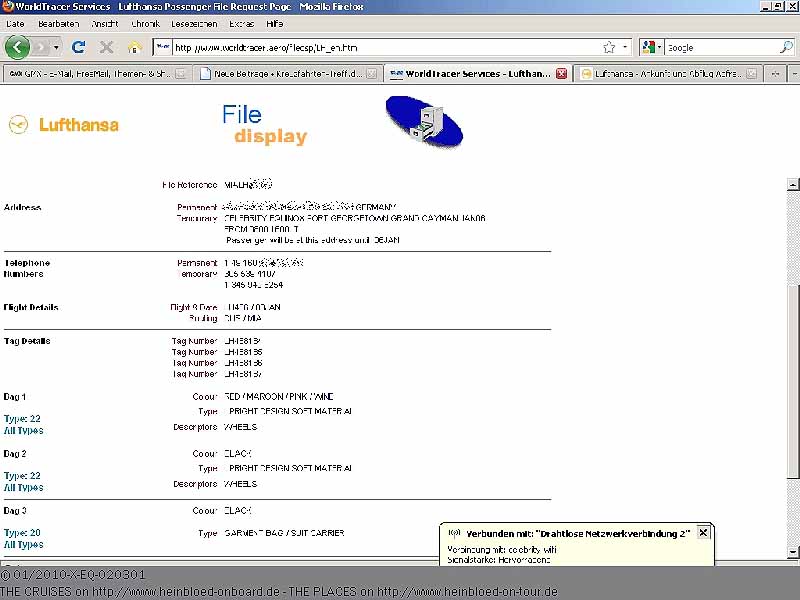
Task: Open the Lesezeichen menu
Action: point(194,23)
